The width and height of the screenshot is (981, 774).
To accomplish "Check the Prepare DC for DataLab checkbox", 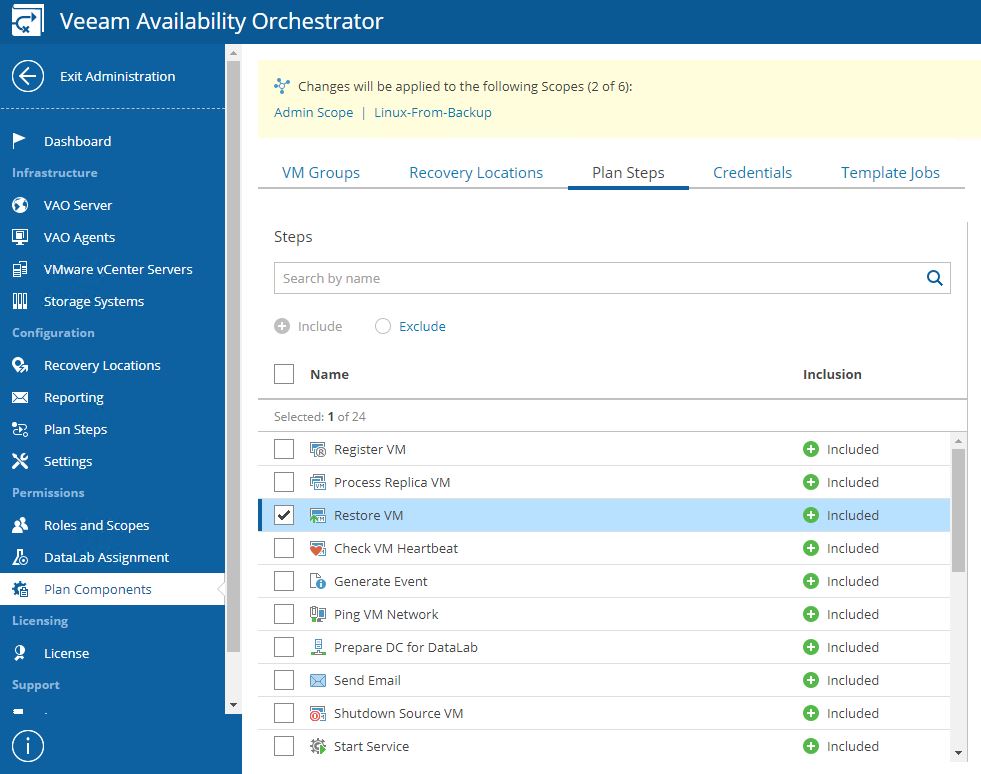I will click(284, 647).
